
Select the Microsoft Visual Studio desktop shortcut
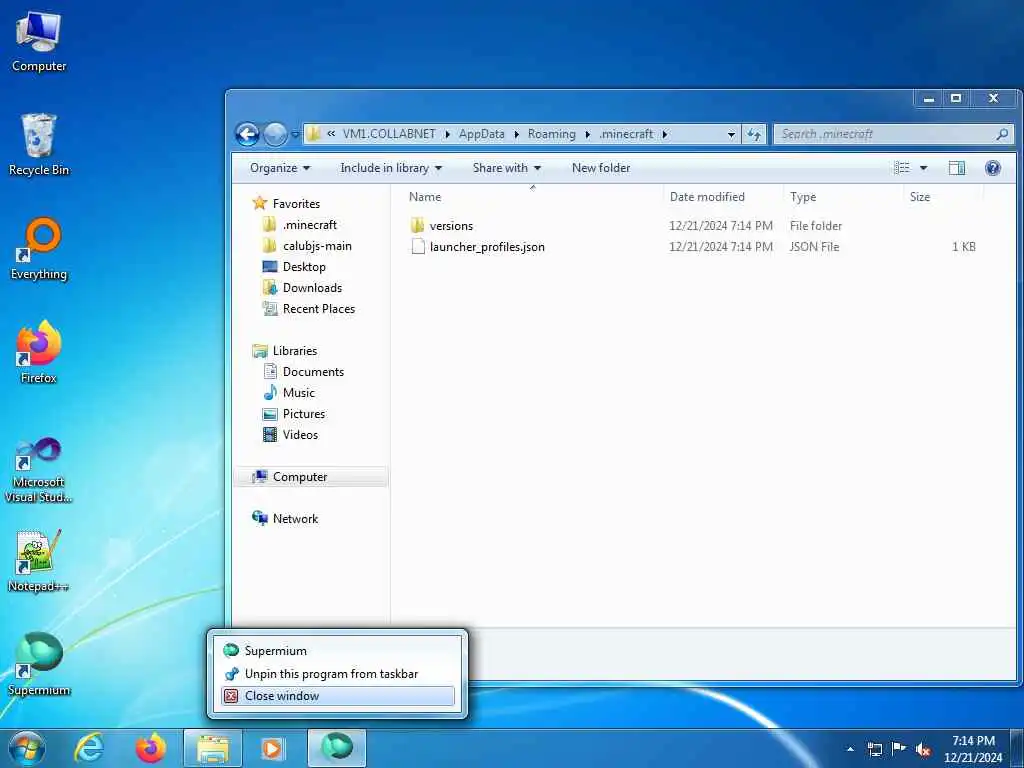pyautogui.click(x=39, y=470)
